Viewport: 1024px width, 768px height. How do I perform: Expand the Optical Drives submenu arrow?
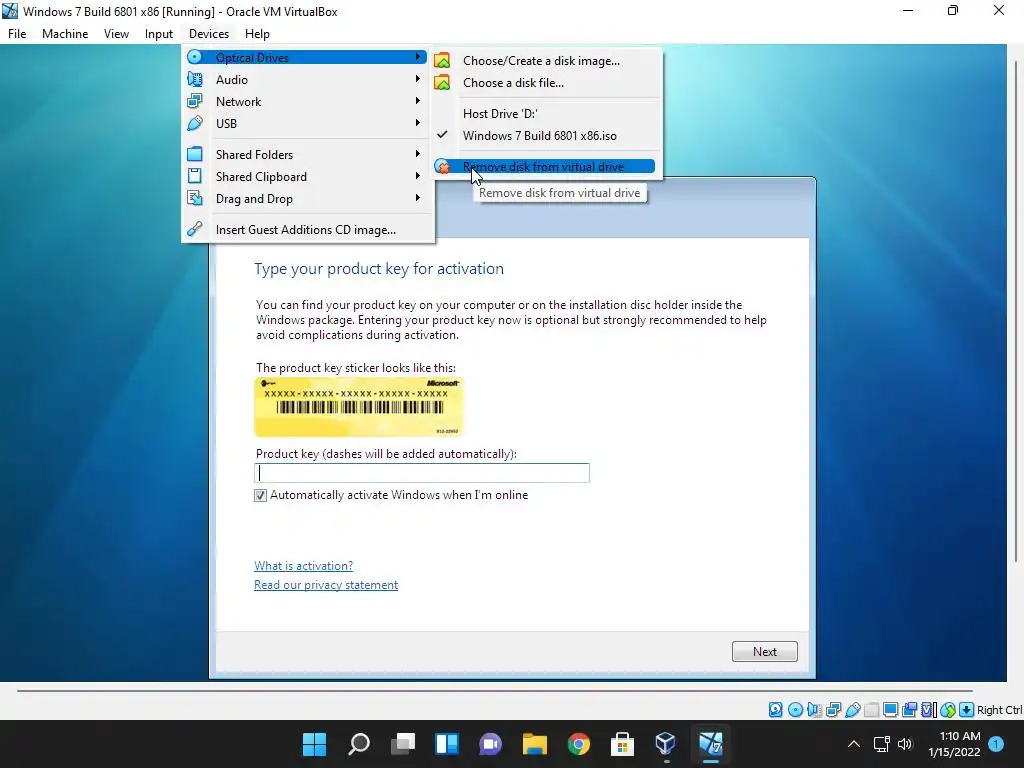[x=418, y=57]
